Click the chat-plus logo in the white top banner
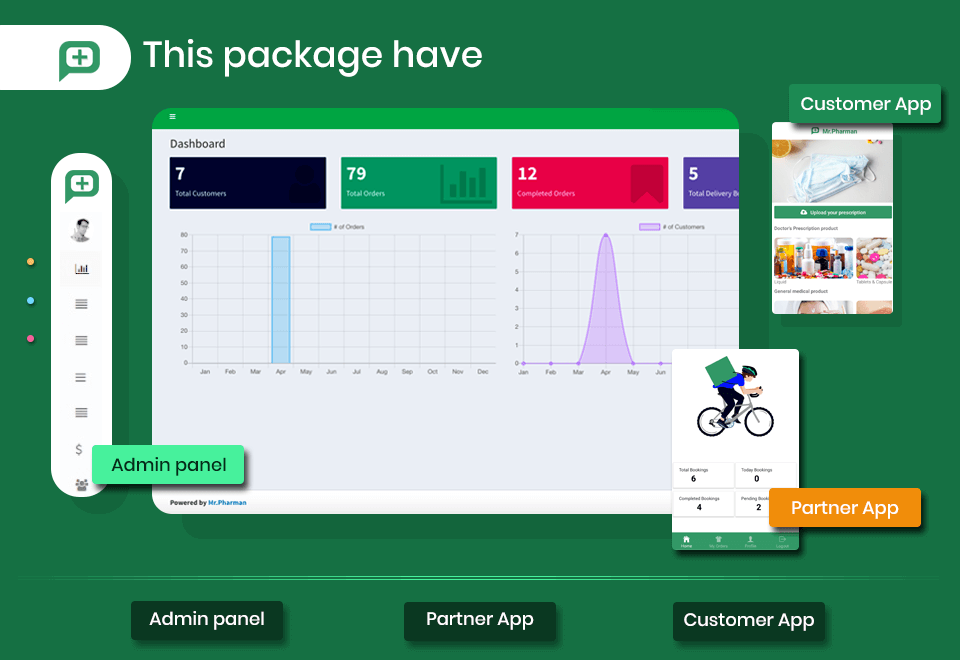Screen dimensions: 960x660 coord(80,59)
